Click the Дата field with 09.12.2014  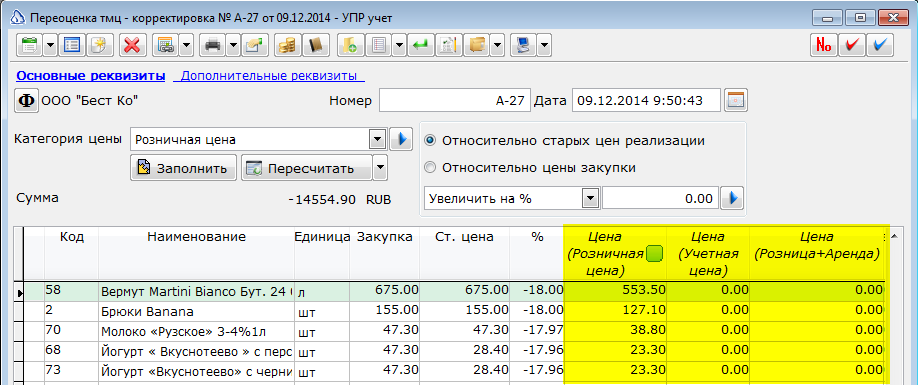click(x=646, y=101)
